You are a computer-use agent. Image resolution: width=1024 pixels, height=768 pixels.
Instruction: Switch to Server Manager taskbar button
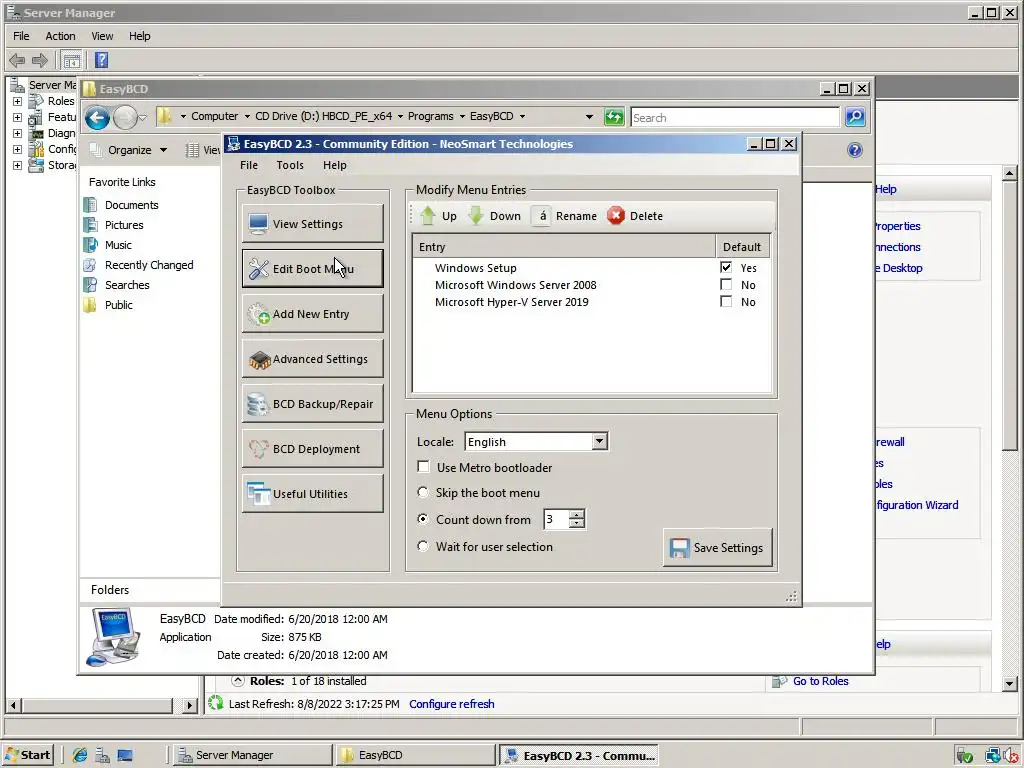(x=252, y=755)
